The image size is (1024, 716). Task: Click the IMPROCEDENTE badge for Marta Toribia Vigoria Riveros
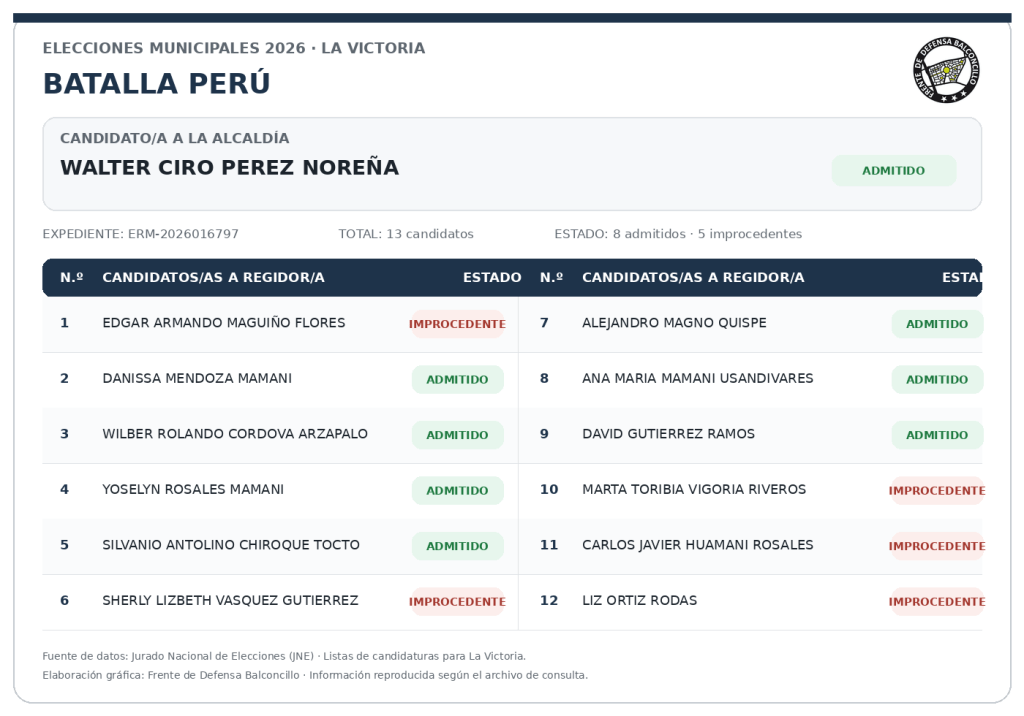click(x=936, y=491)
